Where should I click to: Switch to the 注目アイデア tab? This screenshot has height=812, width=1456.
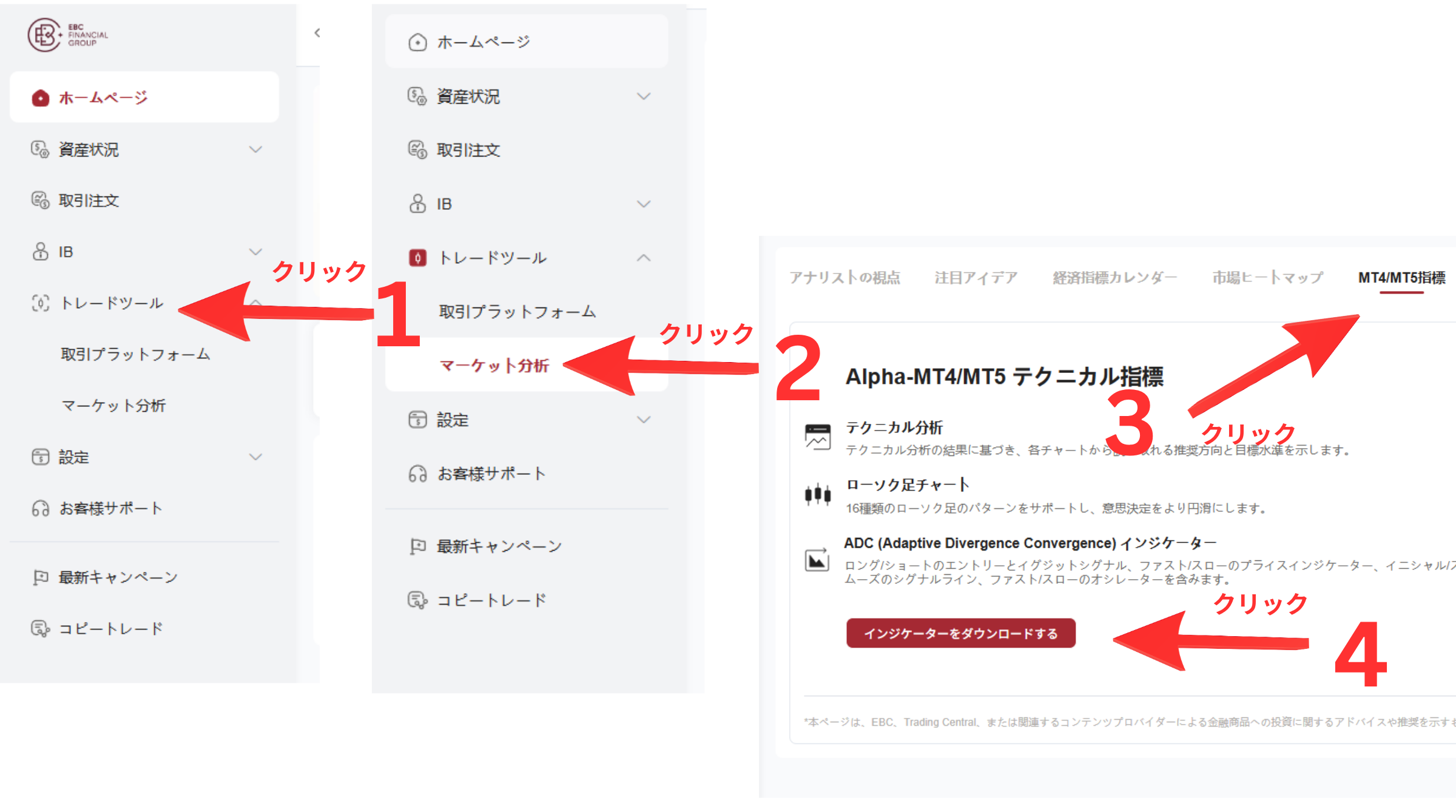(x=976, y=278)
